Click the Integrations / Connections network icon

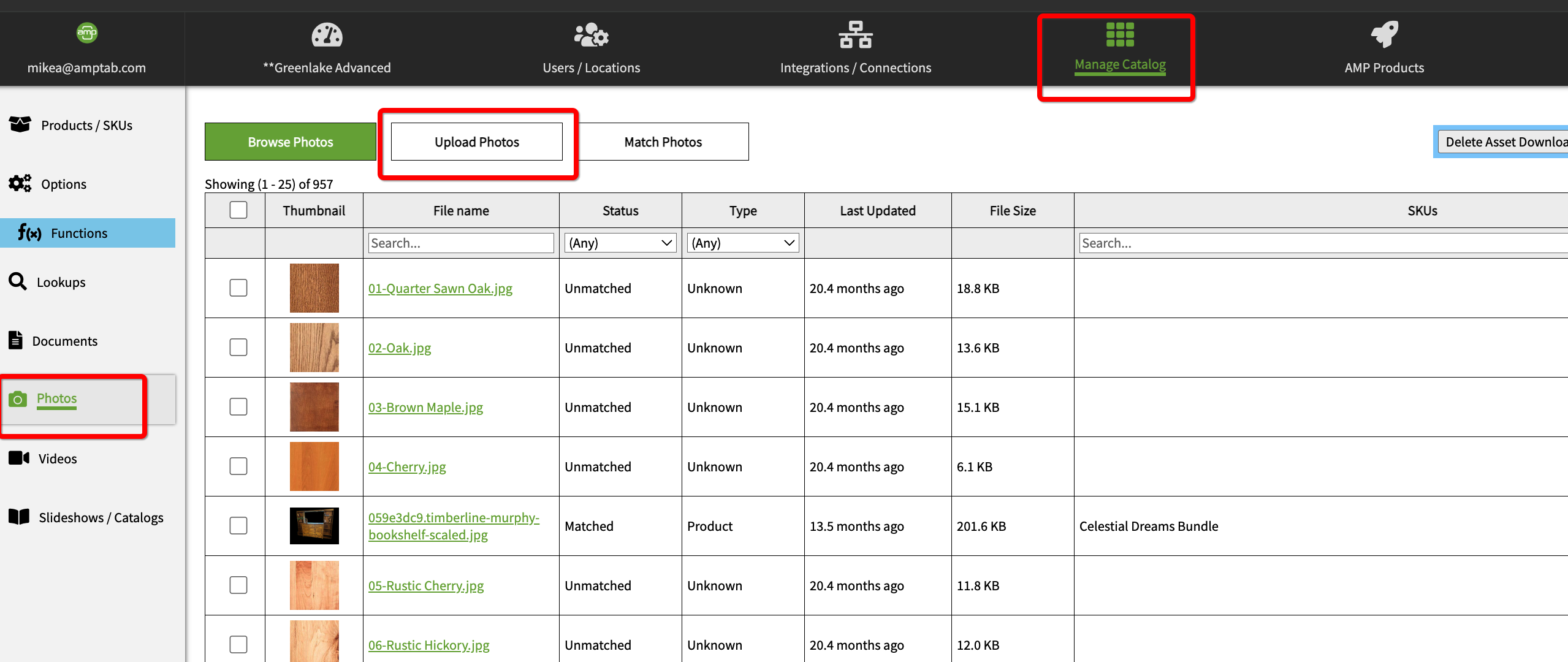(855, 35)
